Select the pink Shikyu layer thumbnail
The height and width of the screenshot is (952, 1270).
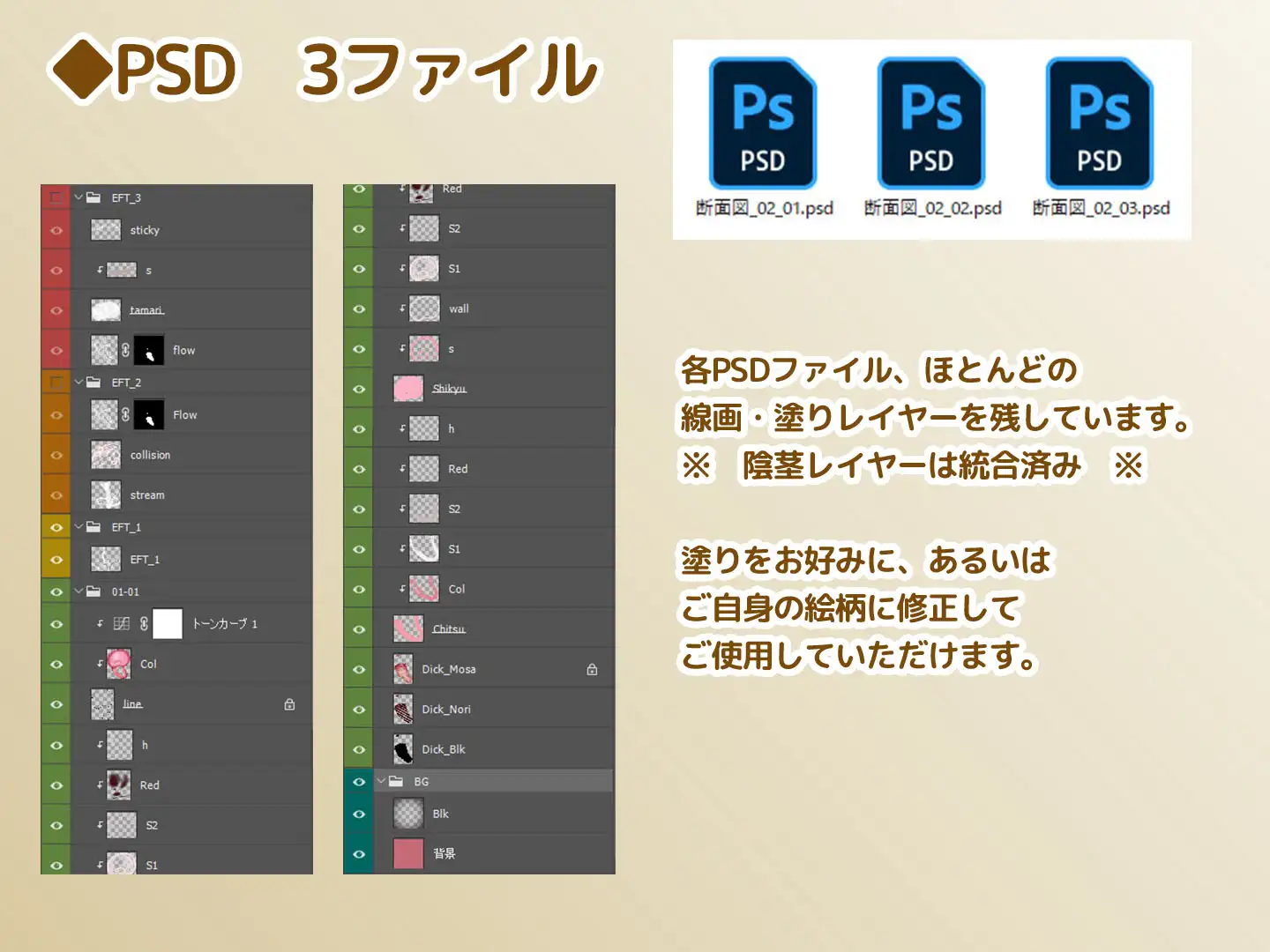click(408, 389)
